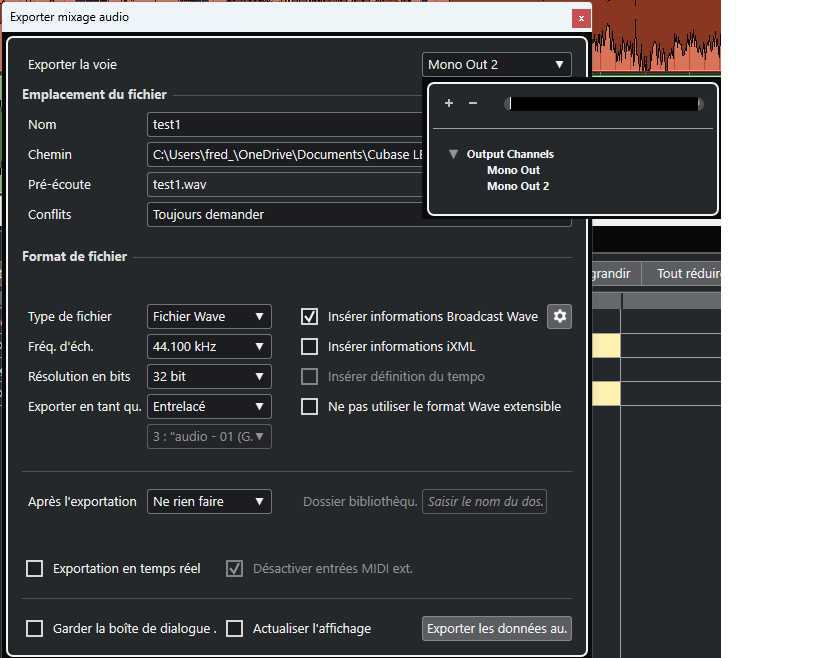The image size is (825, 658).
Task: Select Mono Out in channel list
Action: coord(513,170)
